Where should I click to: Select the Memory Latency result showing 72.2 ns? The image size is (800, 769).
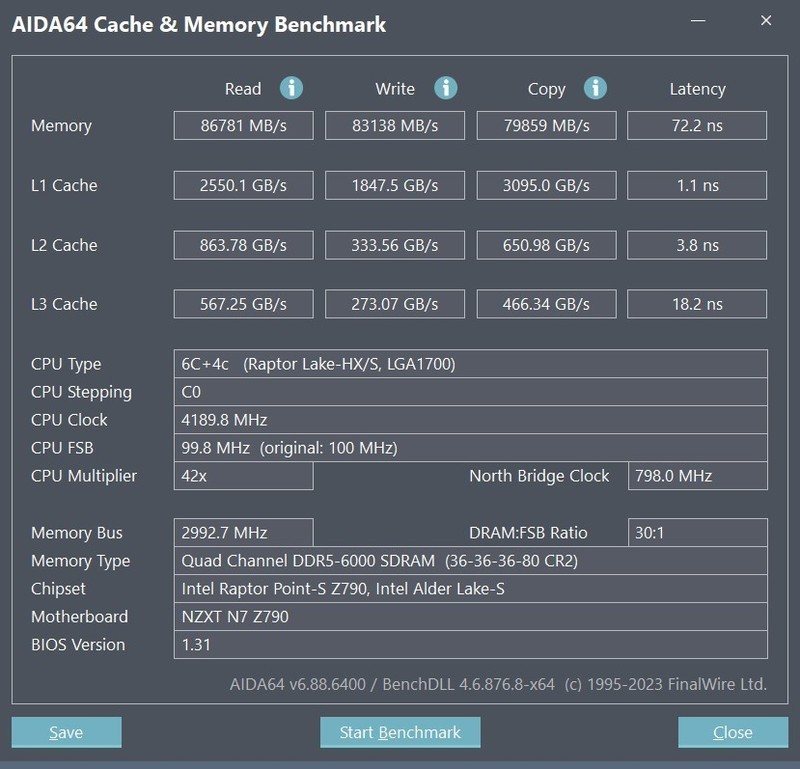(697, 125)
